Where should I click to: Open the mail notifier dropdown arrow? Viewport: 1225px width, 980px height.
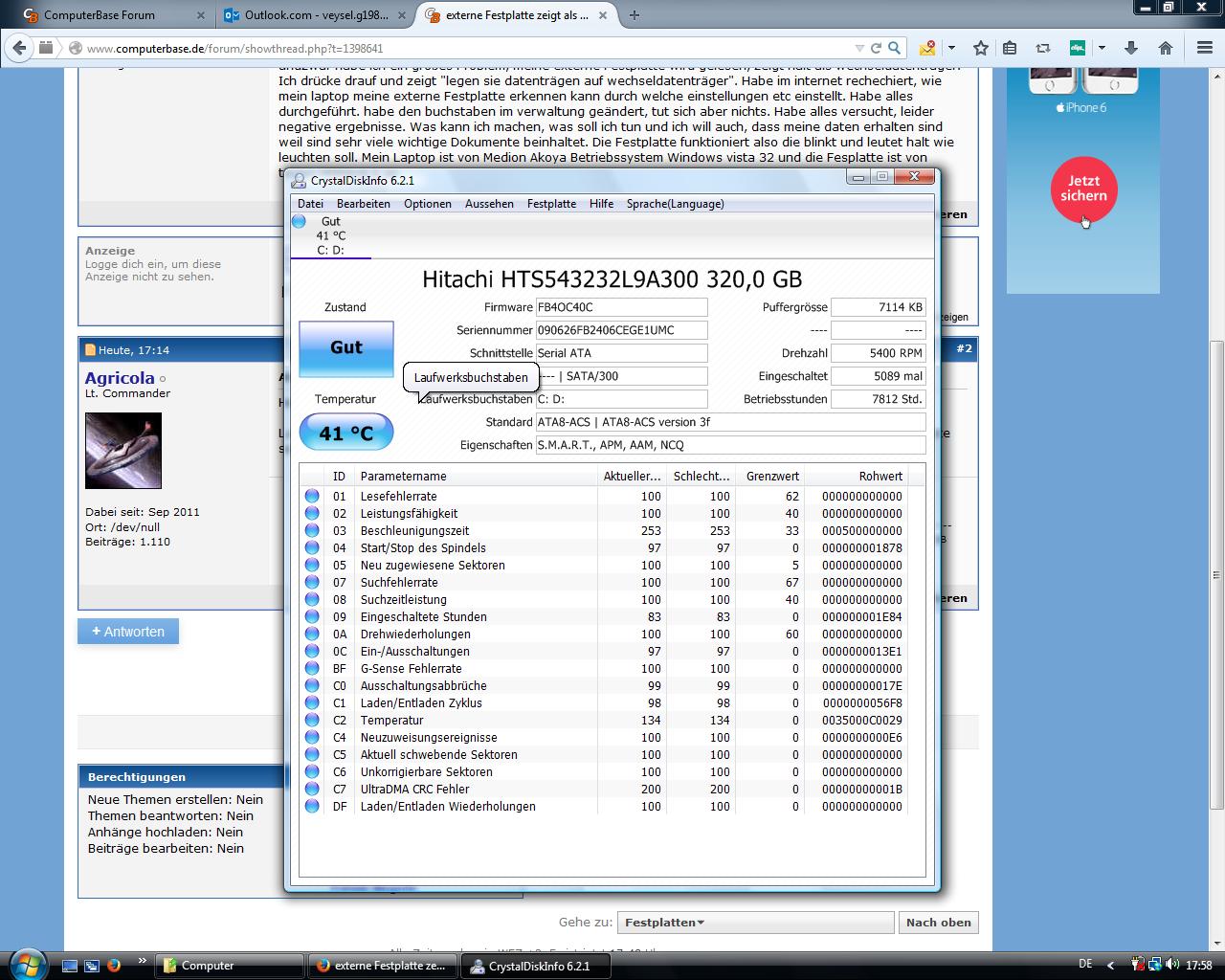pos(951,48)
